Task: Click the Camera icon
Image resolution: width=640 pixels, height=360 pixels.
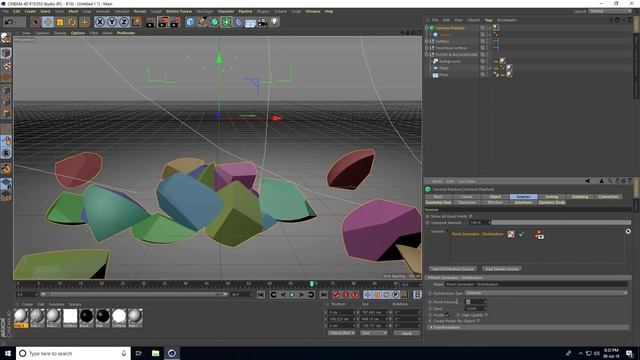Action: 262,22
